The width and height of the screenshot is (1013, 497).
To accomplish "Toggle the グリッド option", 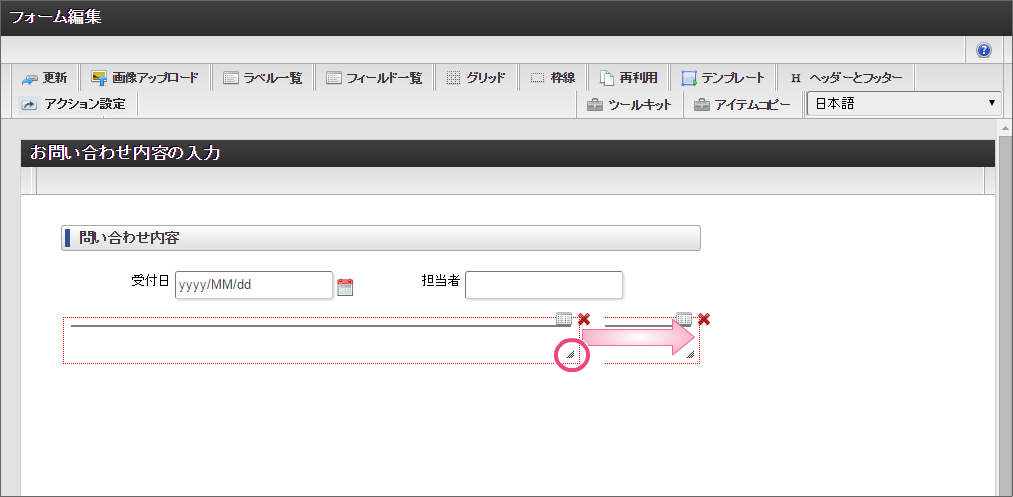I will 475,79.
